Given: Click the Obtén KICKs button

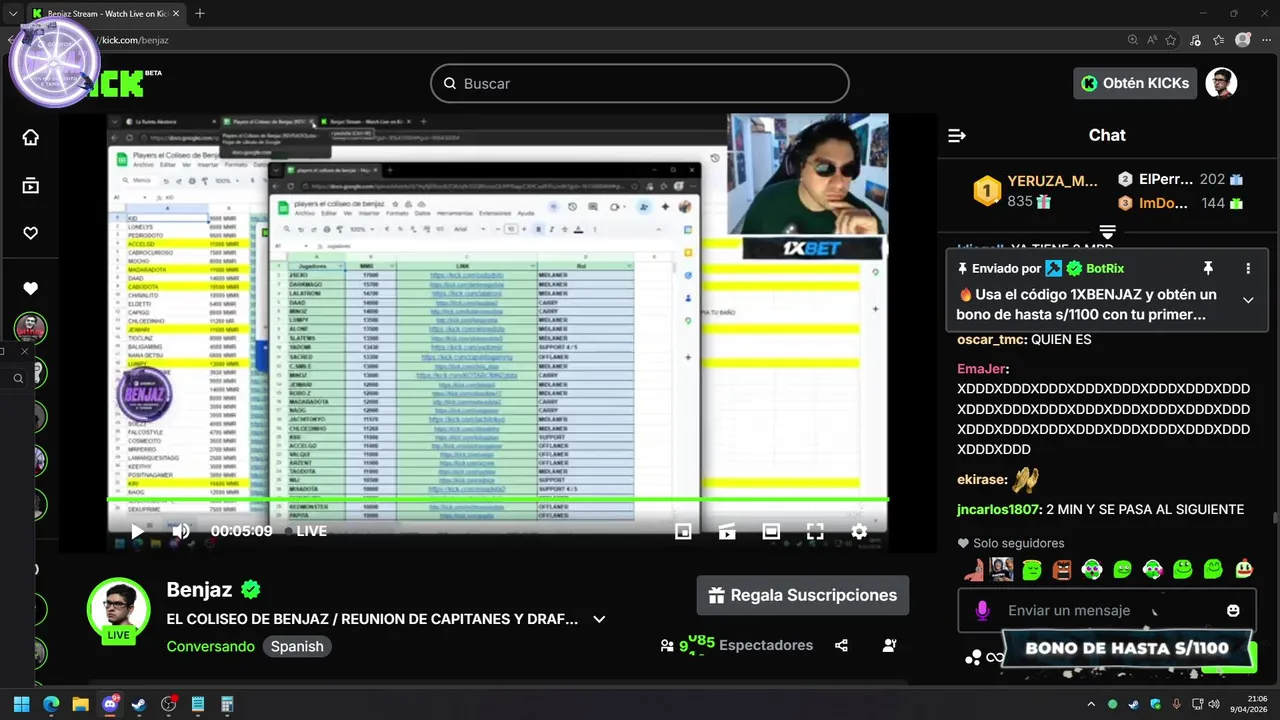Looking at the screenshot, I should pos(1135,83).
